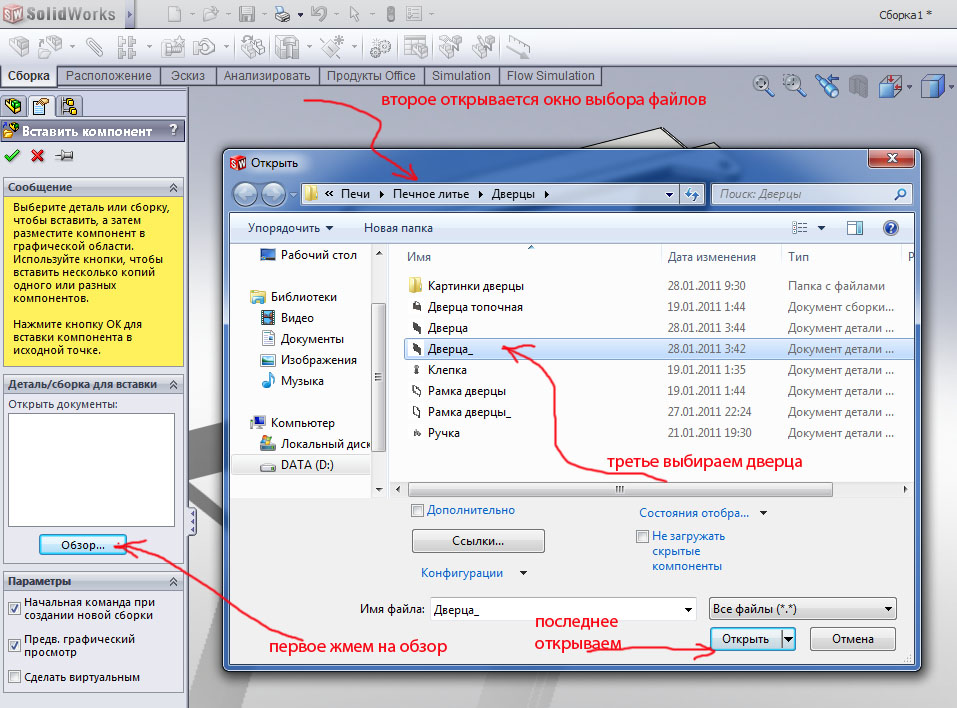Open the Flow Simulation tab
The width and height of the screenshot is (957, 708).
[x=550, y=76]
